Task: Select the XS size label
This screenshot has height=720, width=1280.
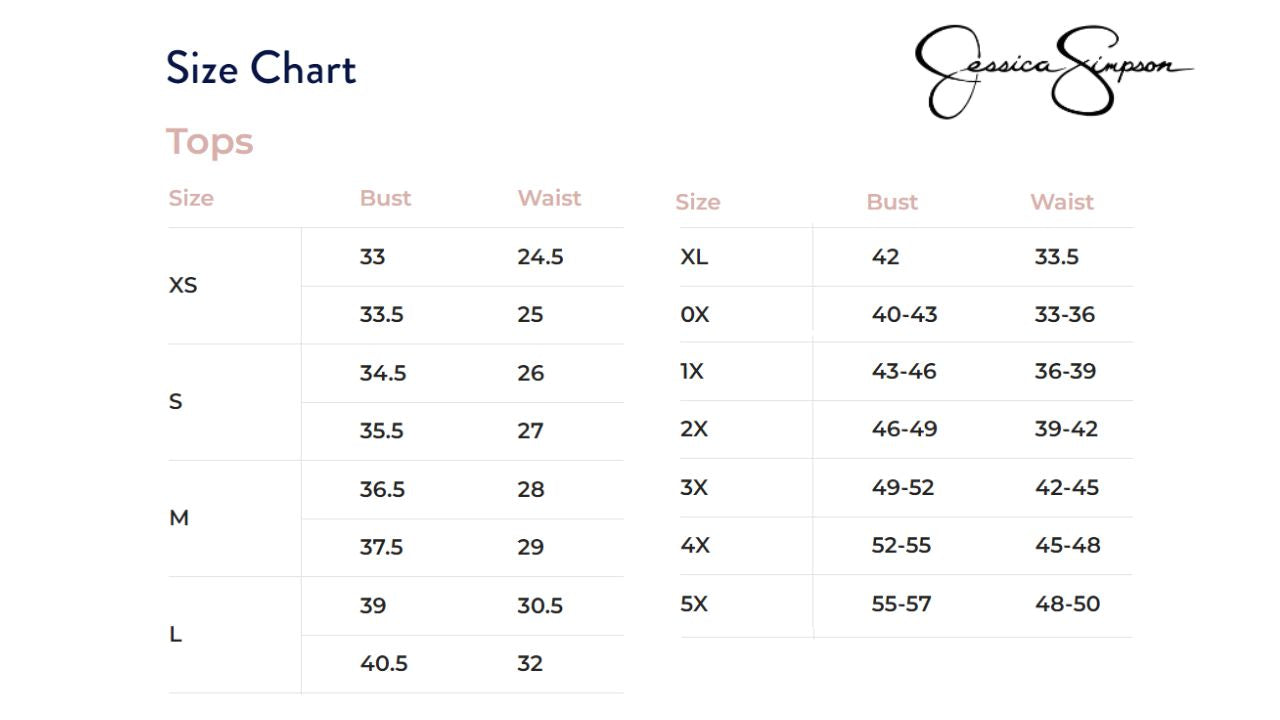Action: pos(183,285)
